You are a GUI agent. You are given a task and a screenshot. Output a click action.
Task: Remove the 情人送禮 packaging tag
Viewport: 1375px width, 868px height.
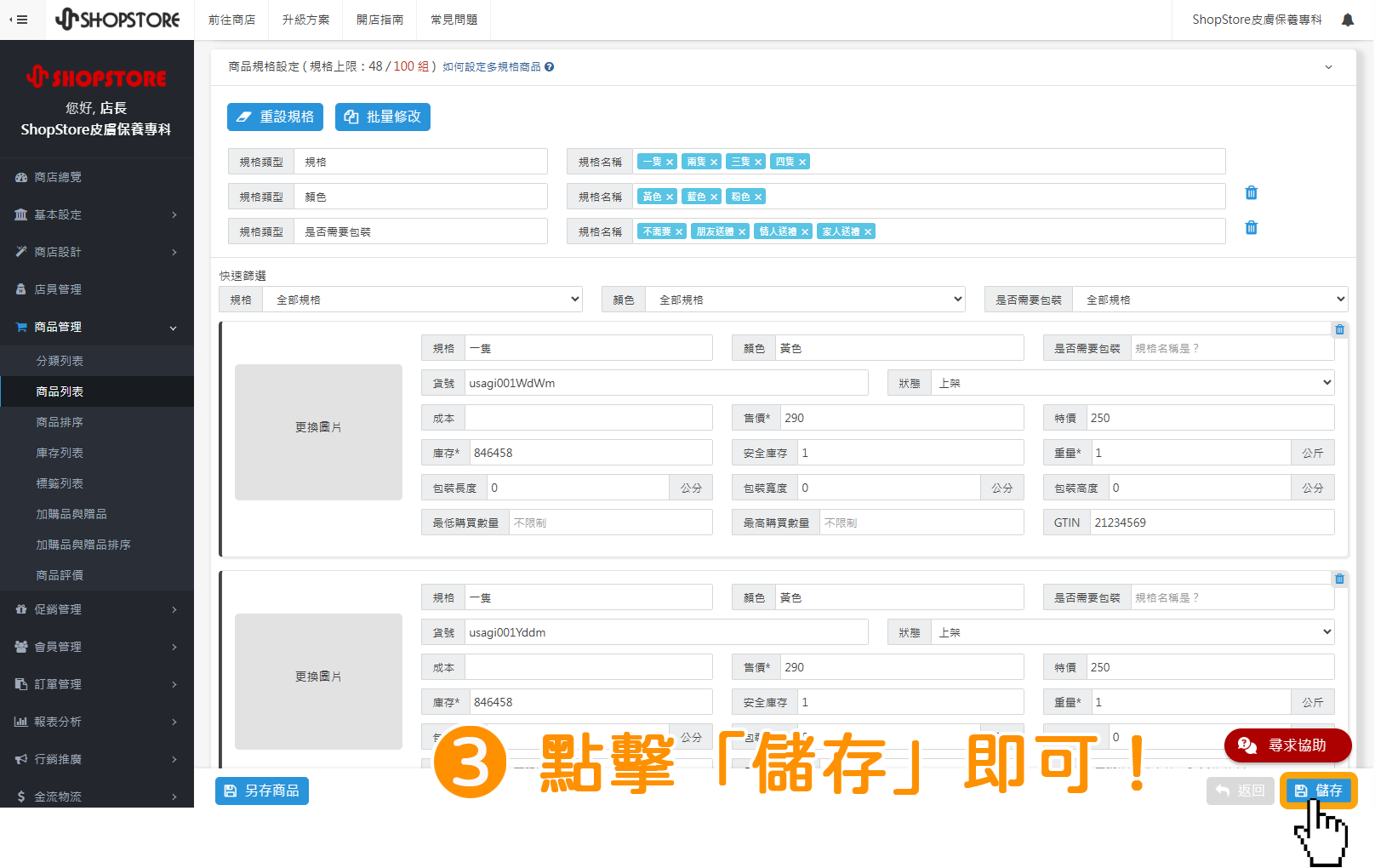coord(805,231)
